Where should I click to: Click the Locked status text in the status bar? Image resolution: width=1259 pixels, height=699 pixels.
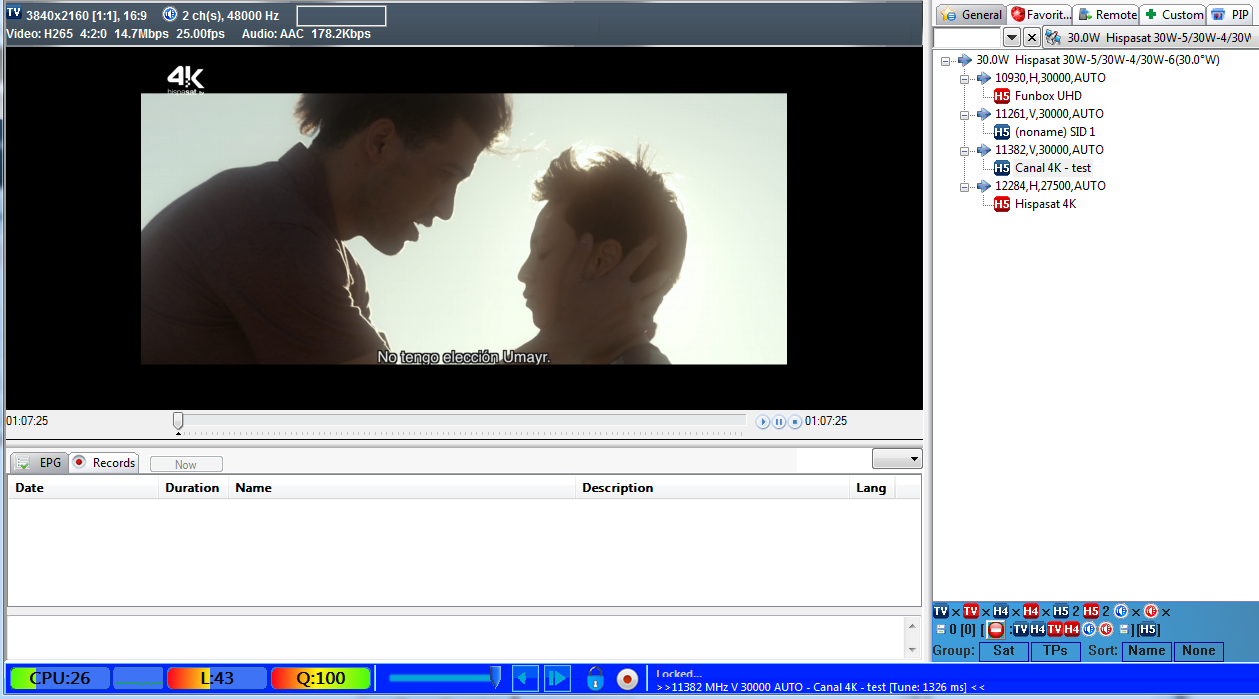click(679, 674)
